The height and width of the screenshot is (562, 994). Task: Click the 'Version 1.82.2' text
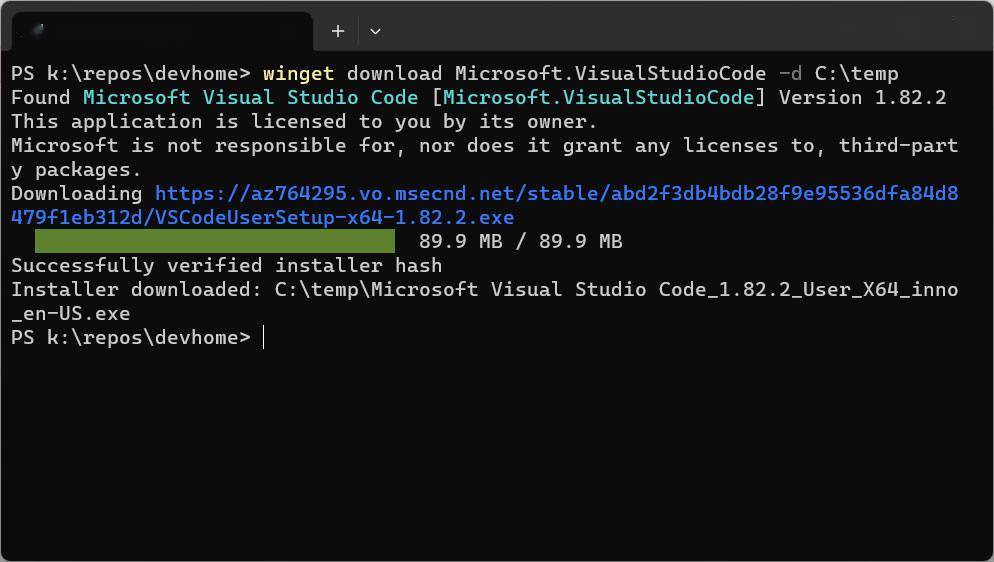862,98
